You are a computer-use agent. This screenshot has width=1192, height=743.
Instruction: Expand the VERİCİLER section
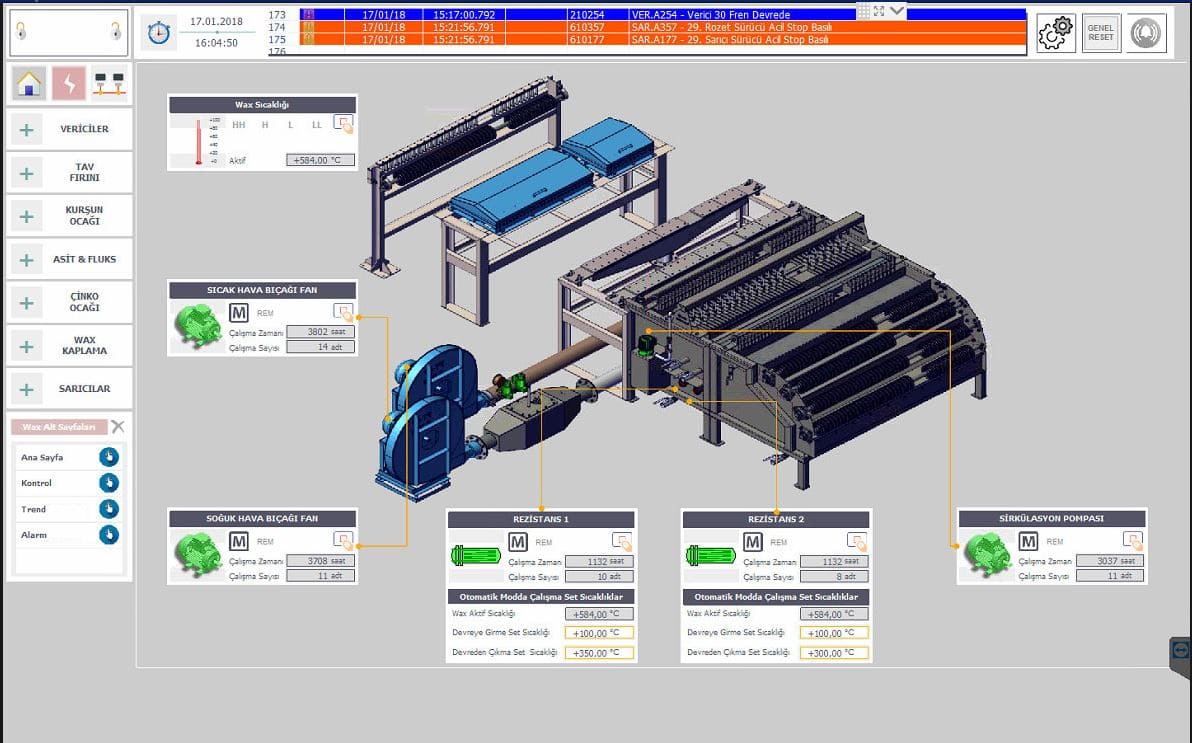coord(27,129)
